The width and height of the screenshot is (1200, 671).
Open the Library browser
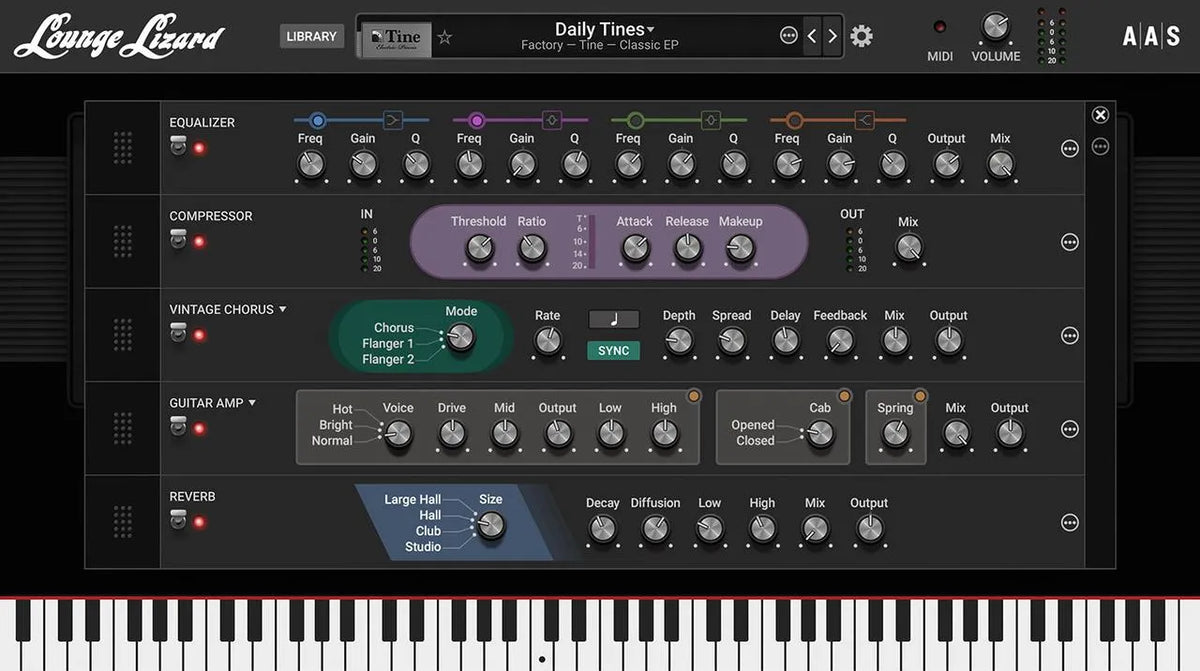(x=311, y=35)
